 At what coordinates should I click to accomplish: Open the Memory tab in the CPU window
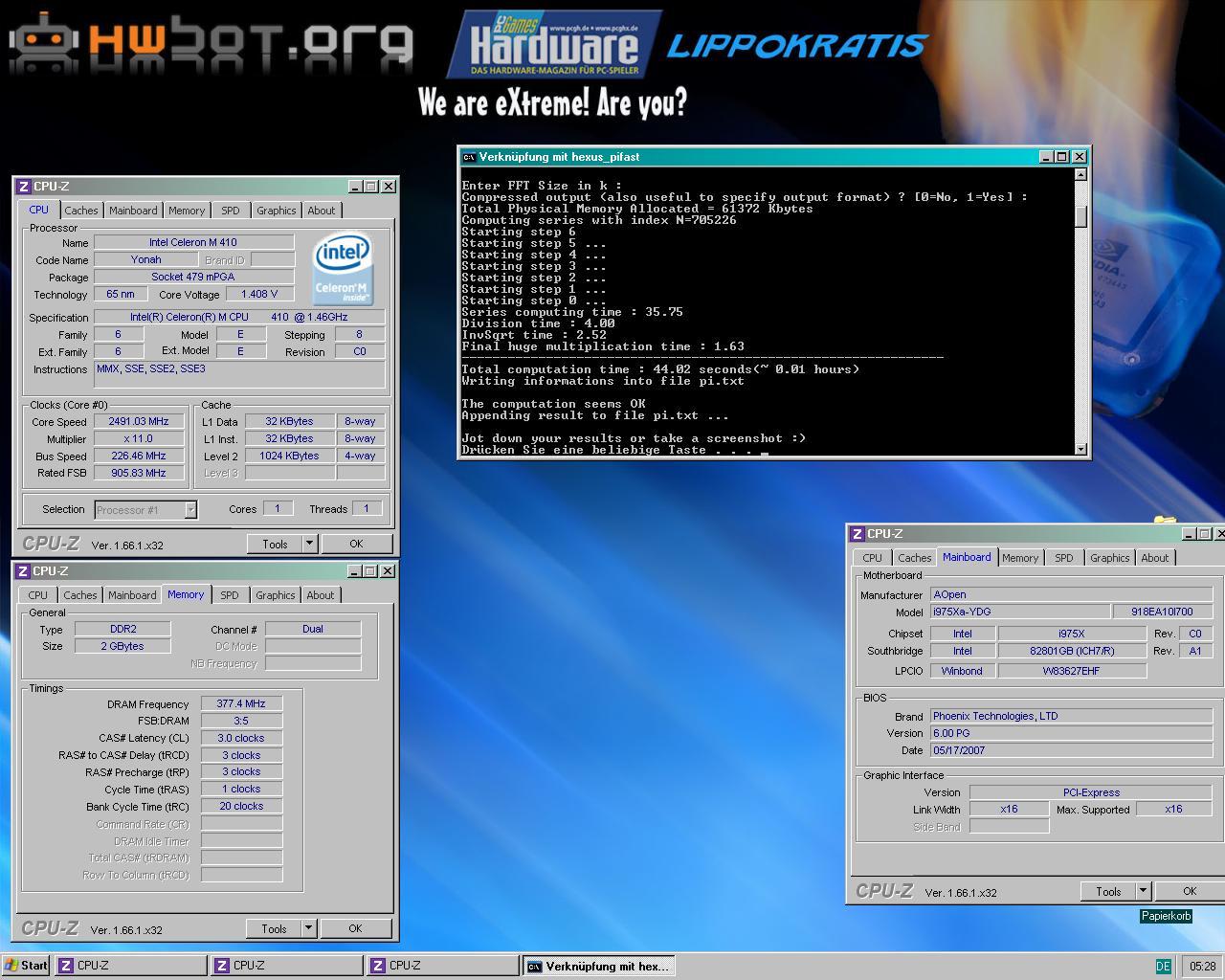pyautogui.click(x=187, y=211)
